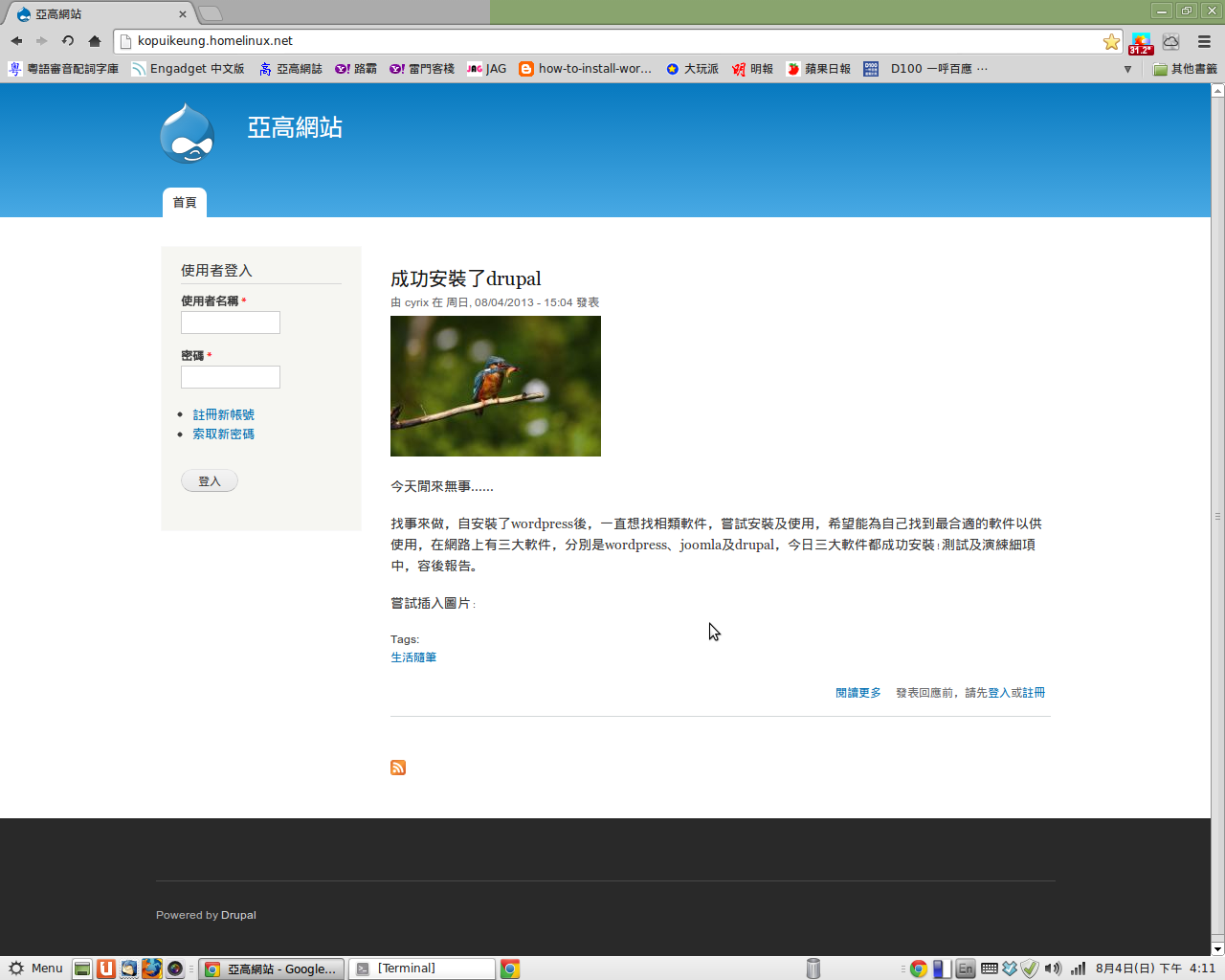The width and height of the screenshot is (1225, 980).
Task: Open the 其他書籤 folder
Action: 1185,69
